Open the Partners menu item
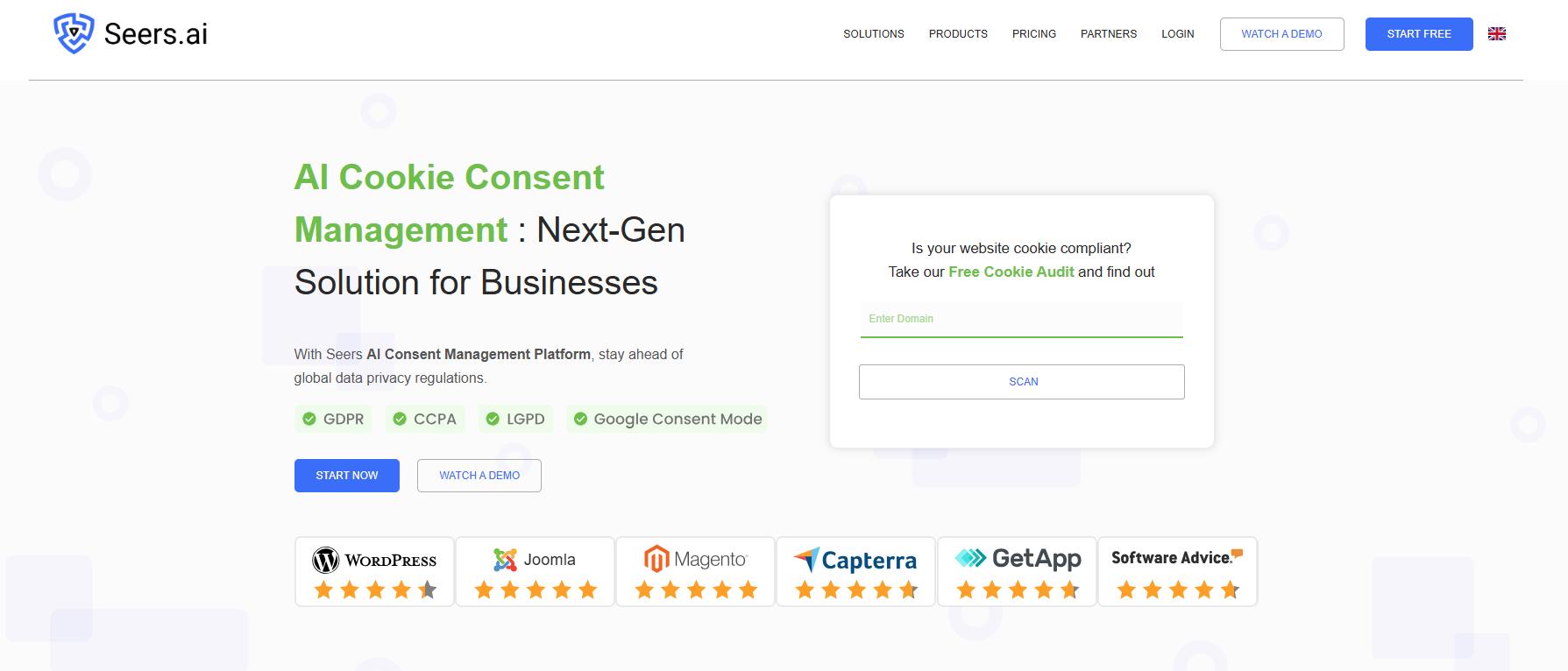This screenshot has height=671, width=1568. coord(1108,34)
